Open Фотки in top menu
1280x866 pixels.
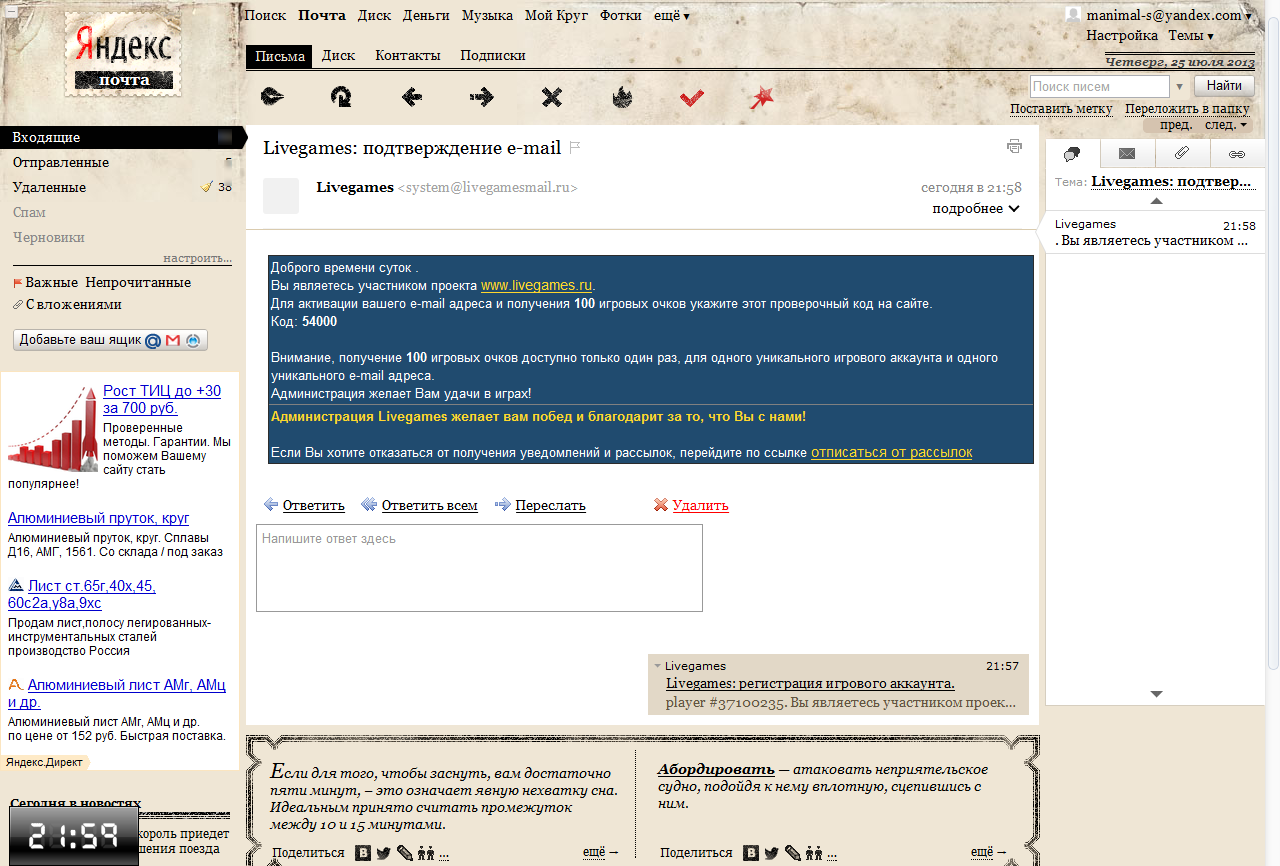(621, 15)
